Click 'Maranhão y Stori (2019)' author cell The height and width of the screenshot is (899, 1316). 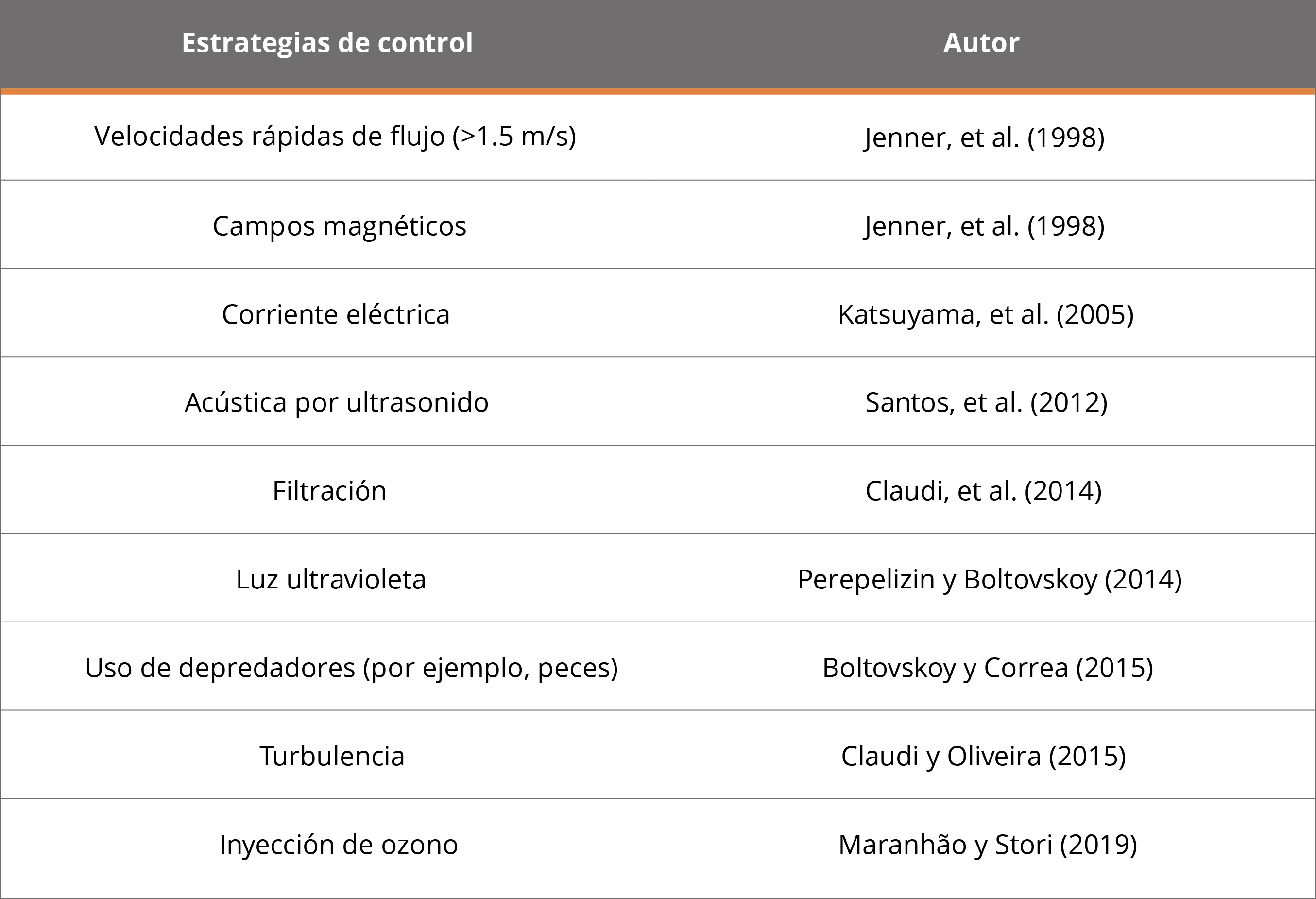tap(988, 845)
